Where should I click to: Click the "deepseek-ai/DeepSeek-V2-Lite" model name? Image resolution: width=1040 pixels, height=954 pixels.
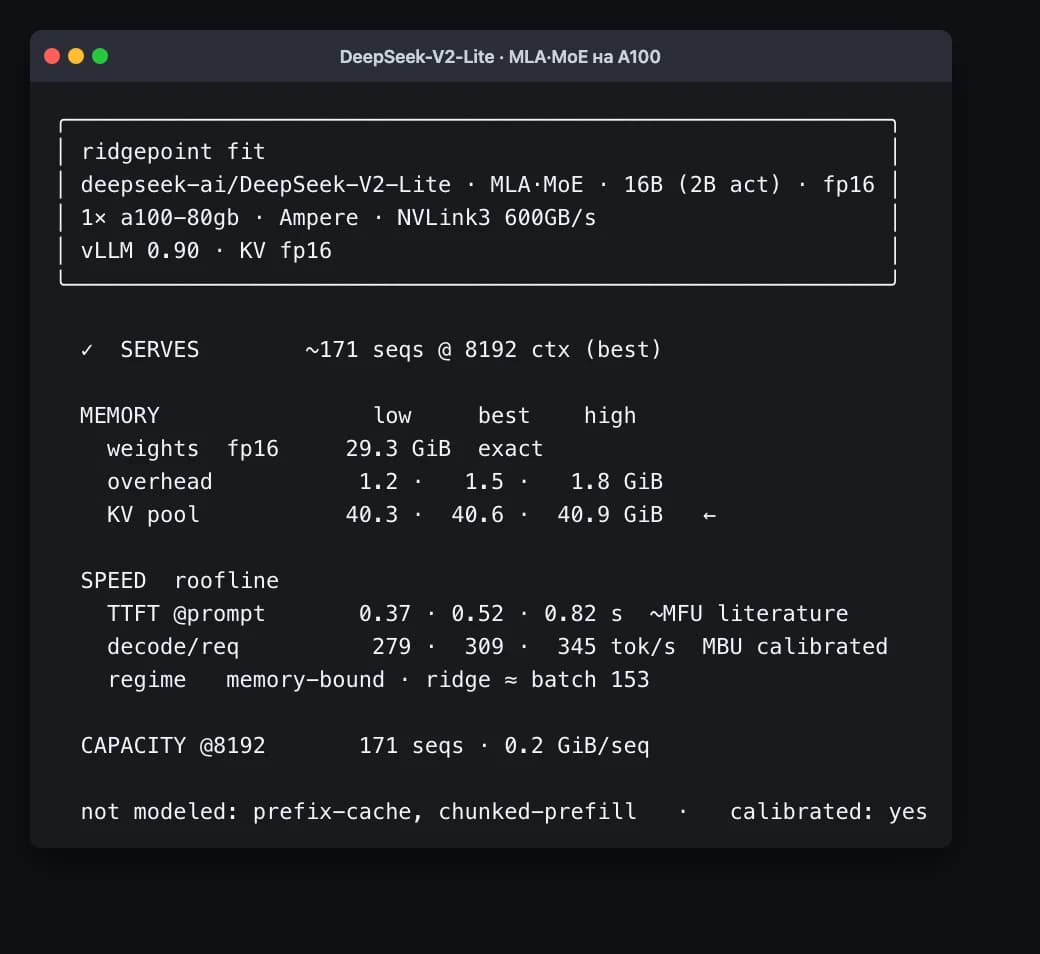tap(266, 184)
